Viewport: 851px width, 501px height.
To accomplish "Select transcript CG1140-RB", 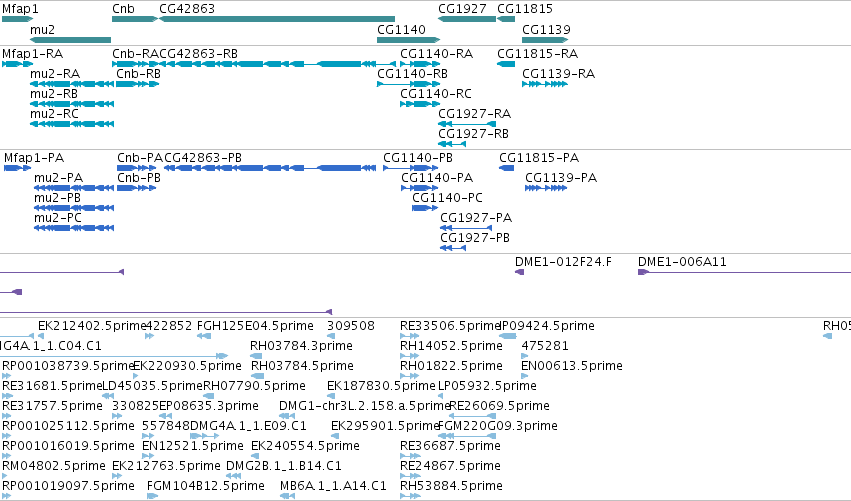I will (x=408, y=84).
